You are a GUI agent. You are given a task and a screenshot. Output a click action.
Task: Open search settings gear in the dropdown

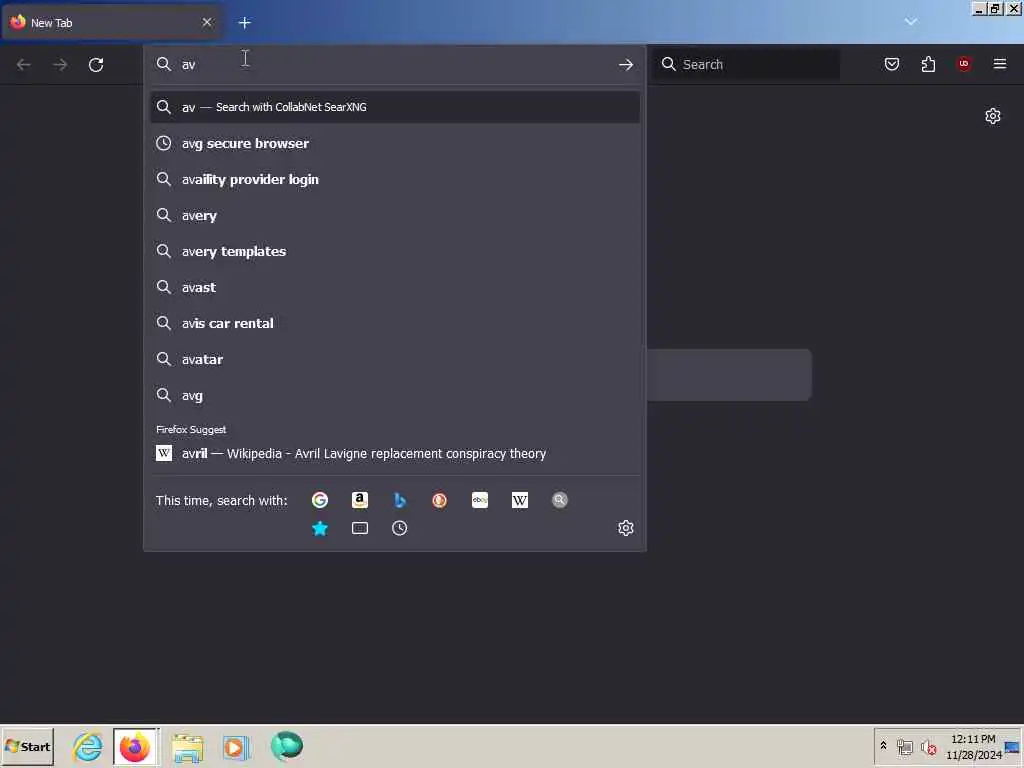626,528
